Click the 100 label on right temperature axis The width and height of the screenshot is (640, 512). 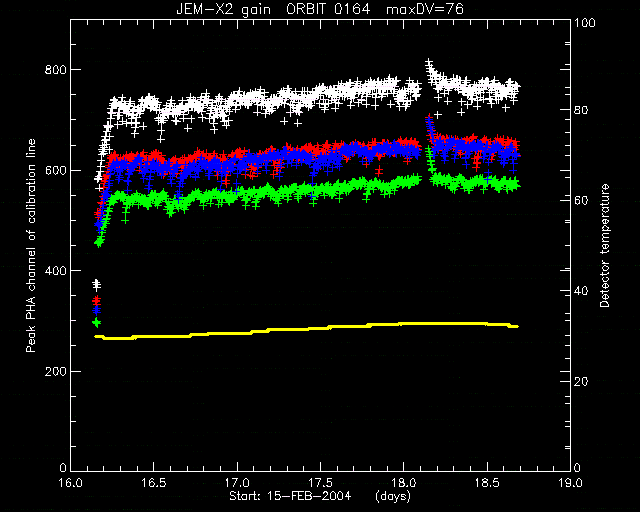585,23
